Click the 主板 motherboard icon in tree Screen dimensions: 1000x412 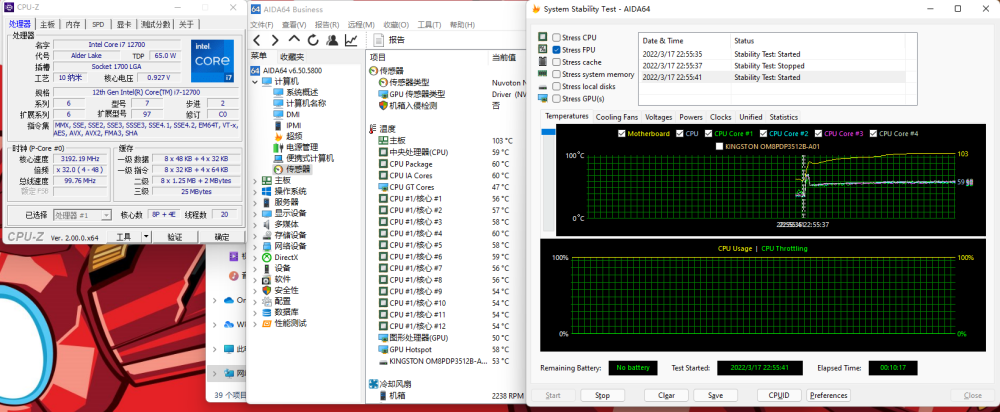coord(267,180)
